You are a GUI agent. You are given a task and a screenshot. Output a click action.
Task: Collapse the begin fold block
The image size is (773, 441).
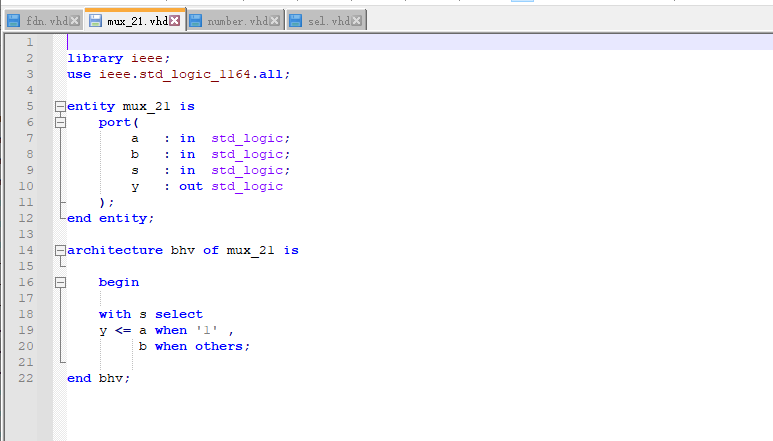point(60,282)
